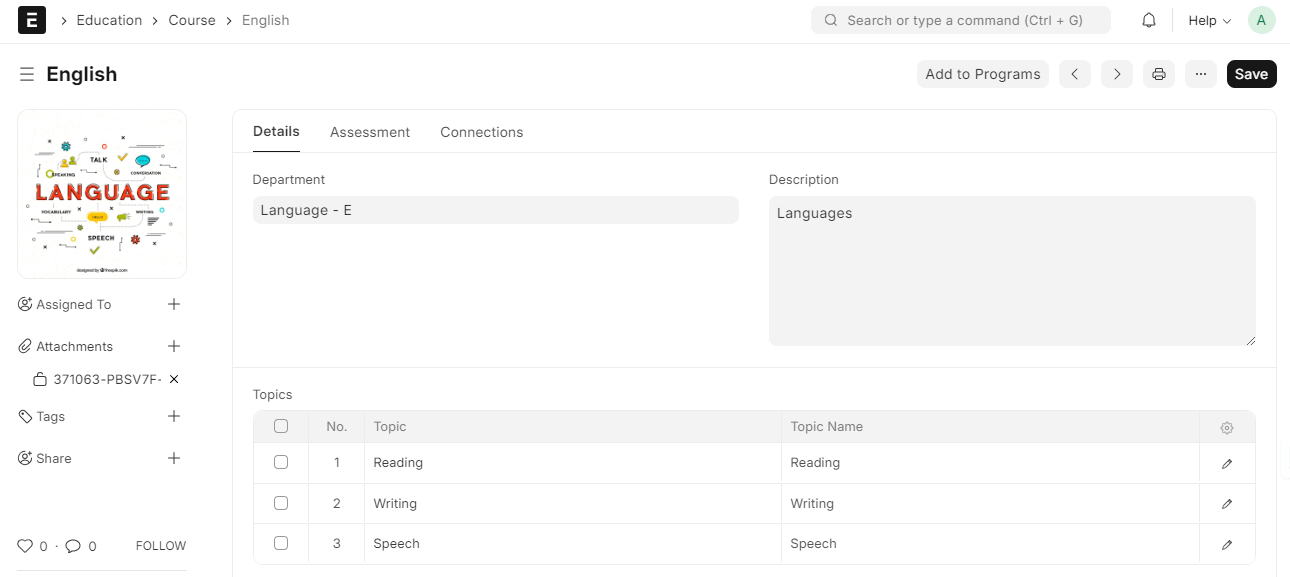The image size is (1290, 577).
Task: Edit the Speech topic row pencil icon
Action: [x=1227, y=544]
